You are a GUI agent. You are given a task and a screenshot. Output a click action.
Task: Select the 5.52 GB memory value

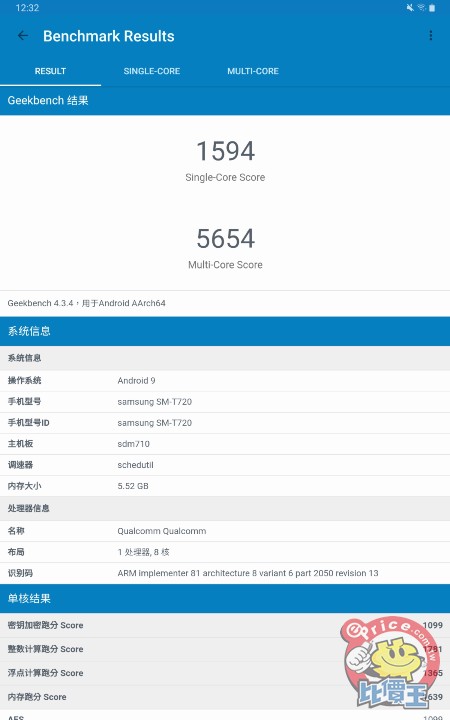[x=133, y=486]
